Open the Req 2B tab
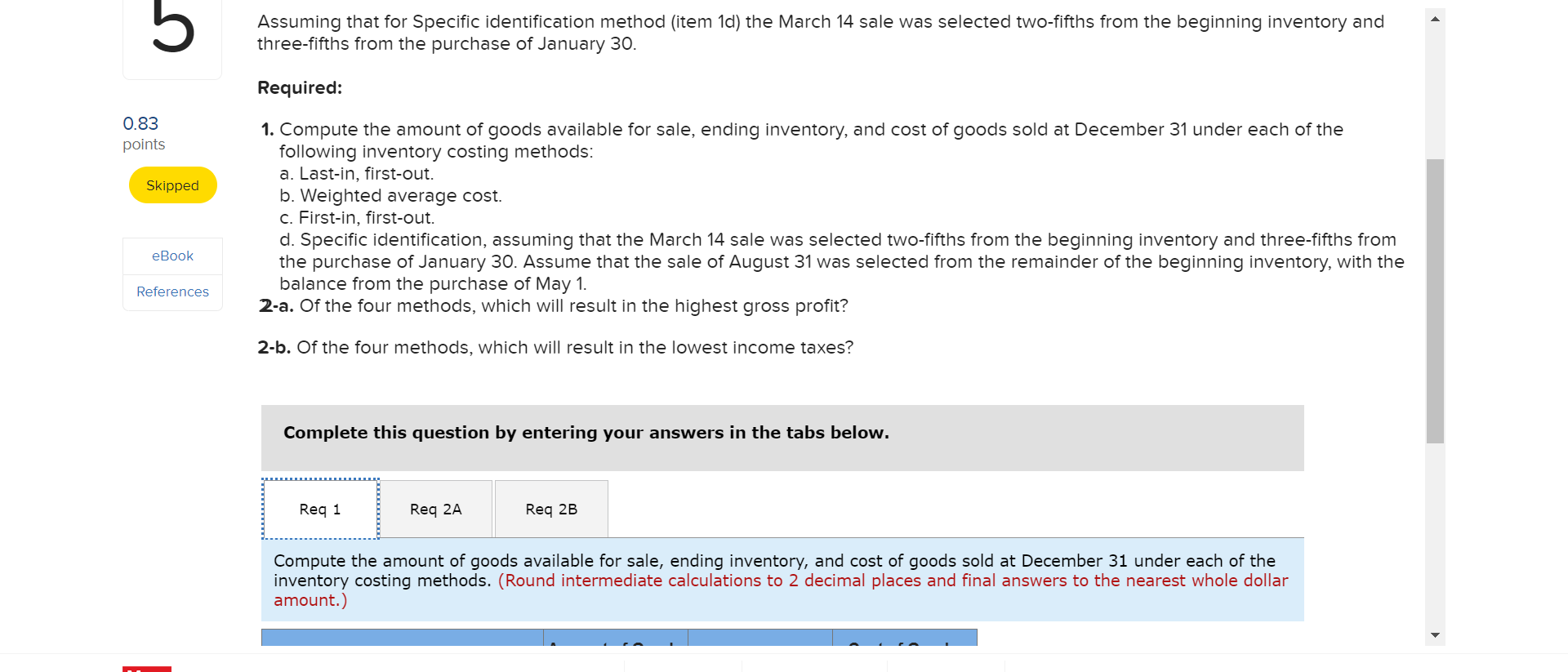Image resolution: width=1568 pixels, height=672 pixels. (551, 509)
